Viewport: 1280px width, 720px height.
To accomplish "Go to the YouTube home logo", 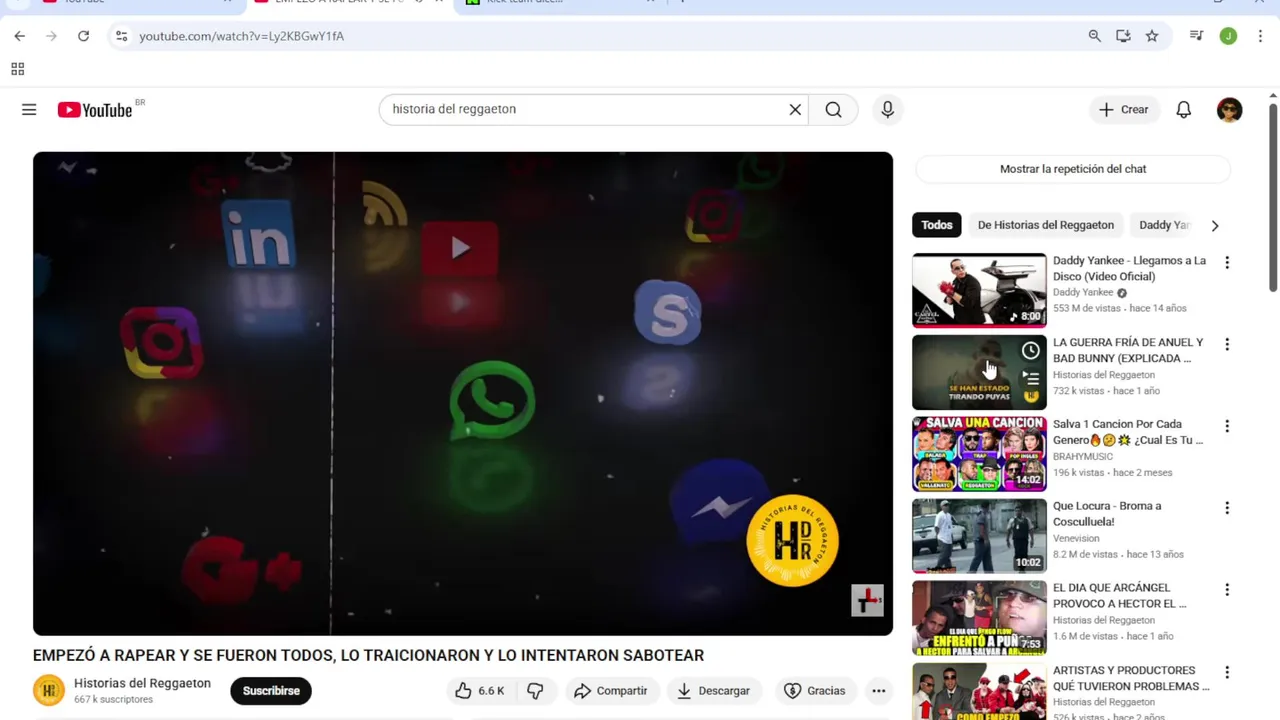I will tap(95, 110).
